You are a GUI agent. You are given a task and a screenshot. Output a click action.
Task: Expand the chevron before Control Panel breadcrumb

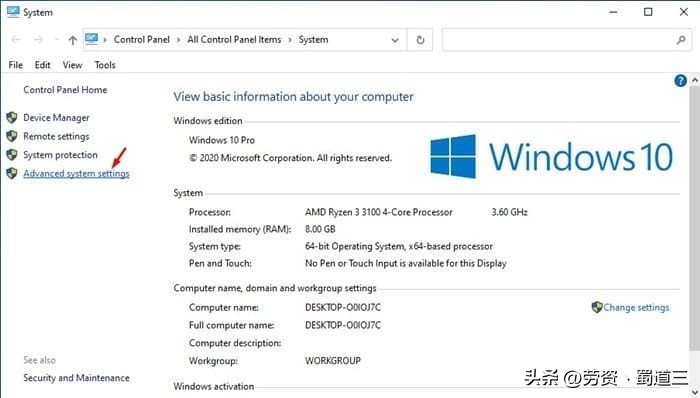105,40
